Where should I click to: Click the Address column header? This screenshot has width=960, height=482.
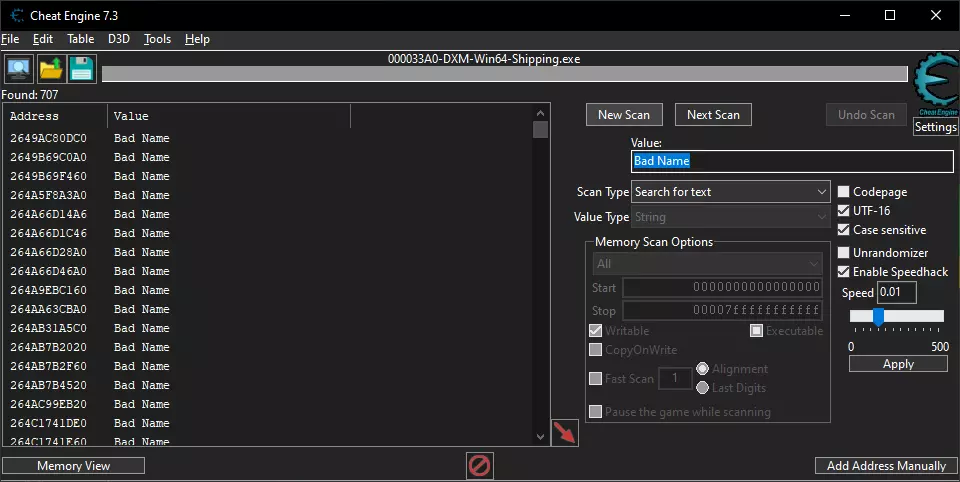tap(56, 116)
